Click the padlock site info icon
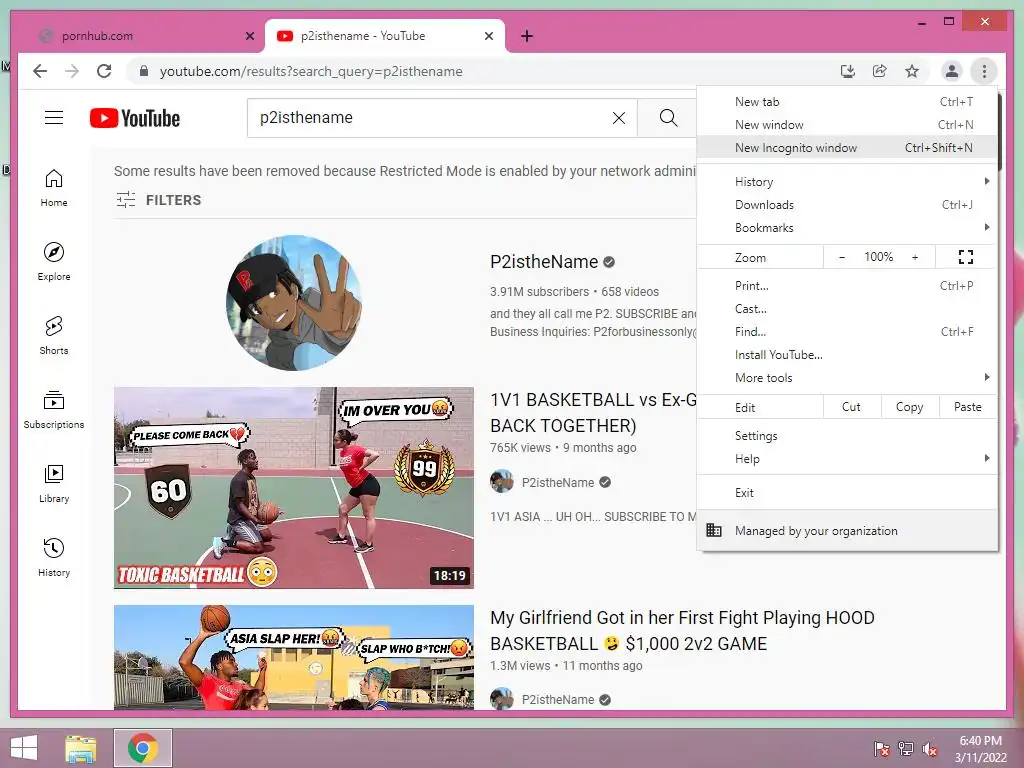The image size is (1024, 768). 144,71
